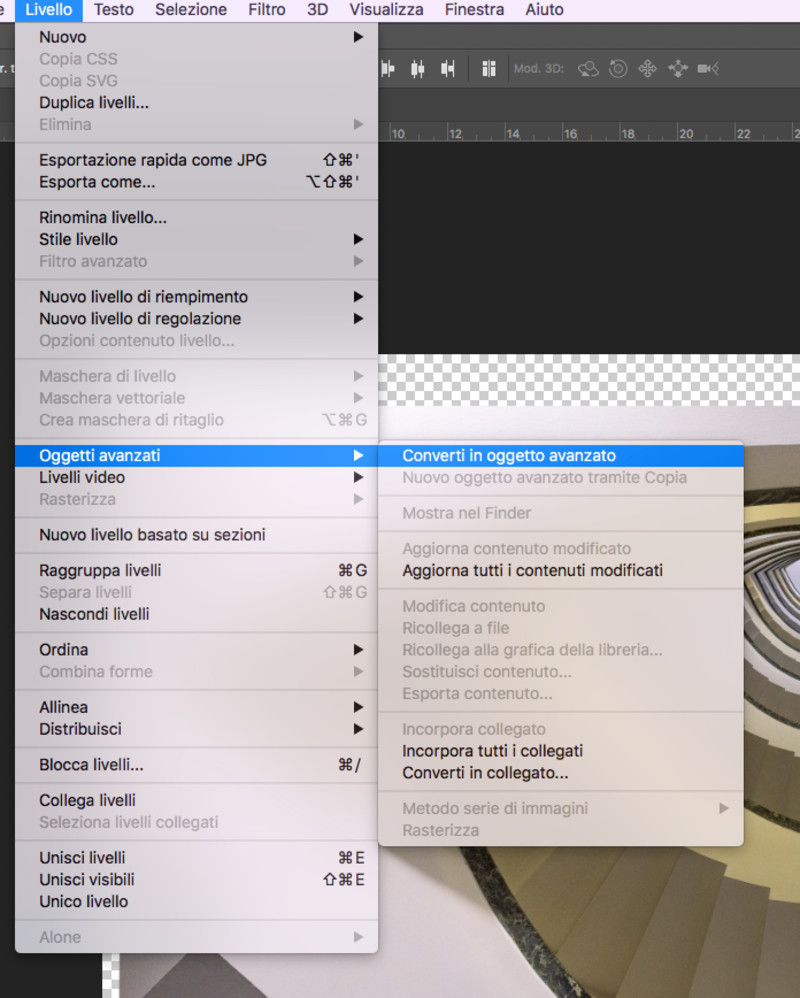Choose Unisci visibili menu item
The image size is (800, 998).
(87, 879)
